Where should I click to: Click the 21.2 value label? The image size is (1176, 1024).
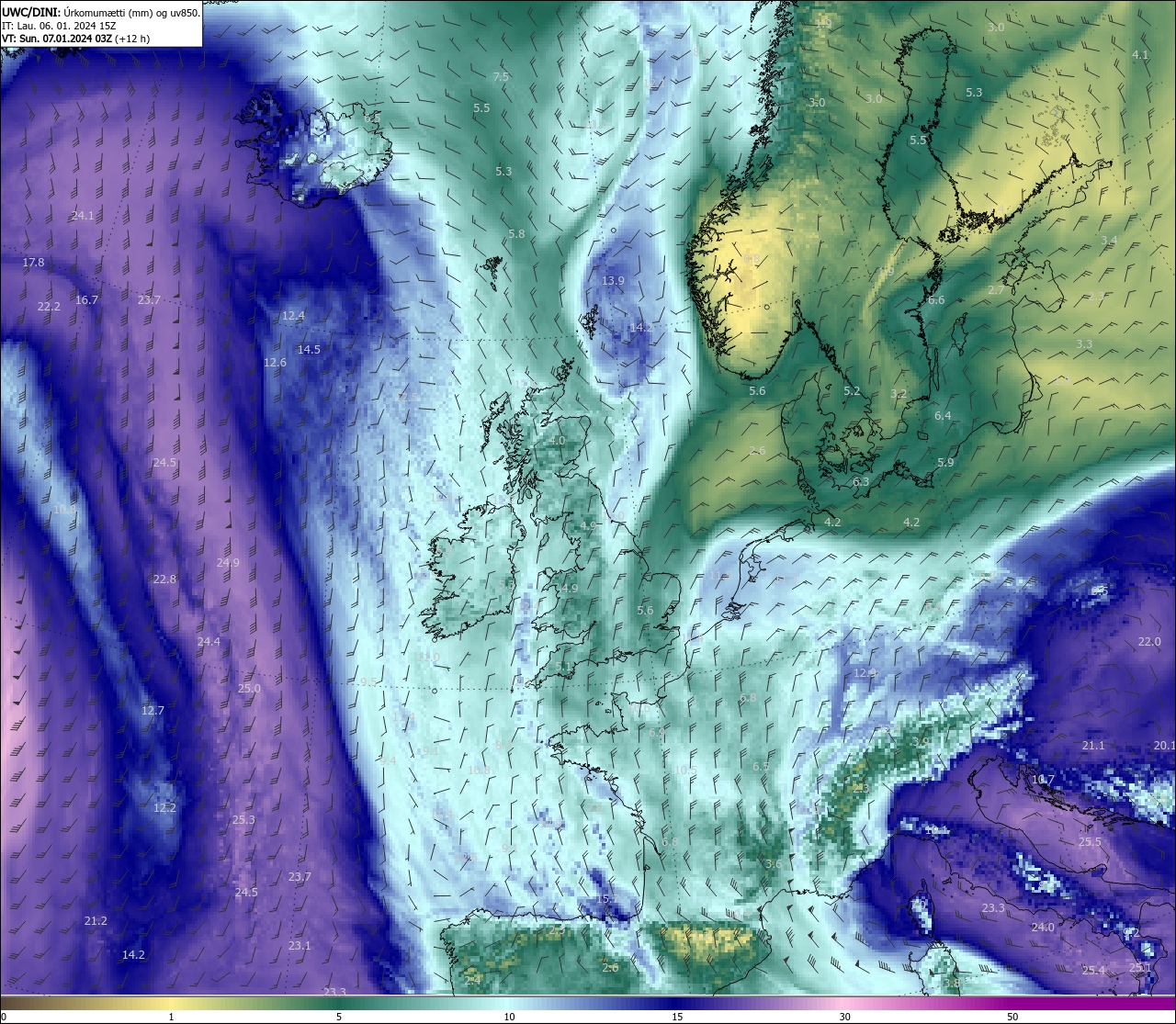[96, 920]
